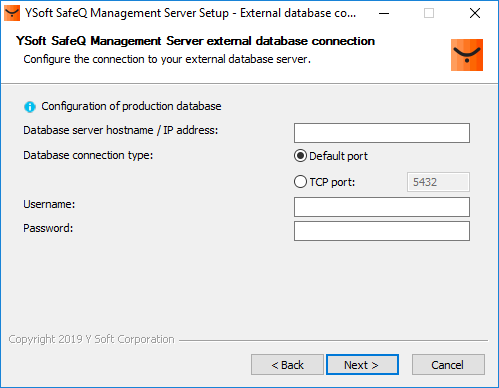Click the blue info icon beside Configuration

30,107
